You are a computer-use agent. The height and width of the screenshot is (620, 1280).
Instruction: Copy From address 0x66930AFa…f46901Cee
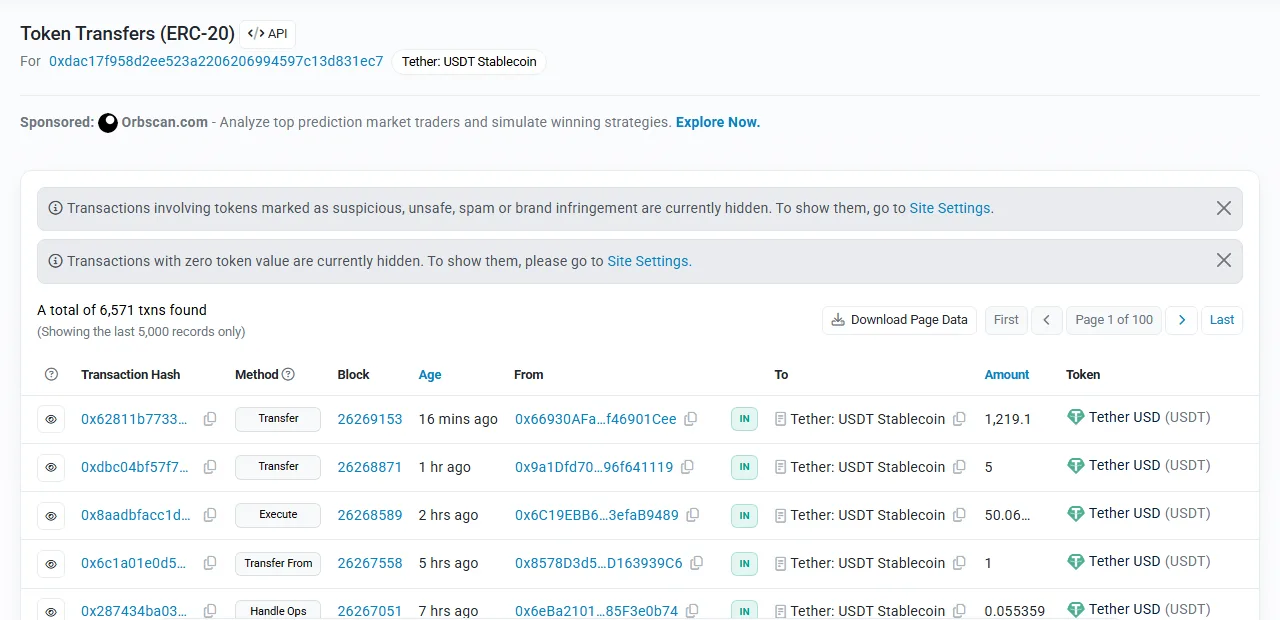point(691,419)
